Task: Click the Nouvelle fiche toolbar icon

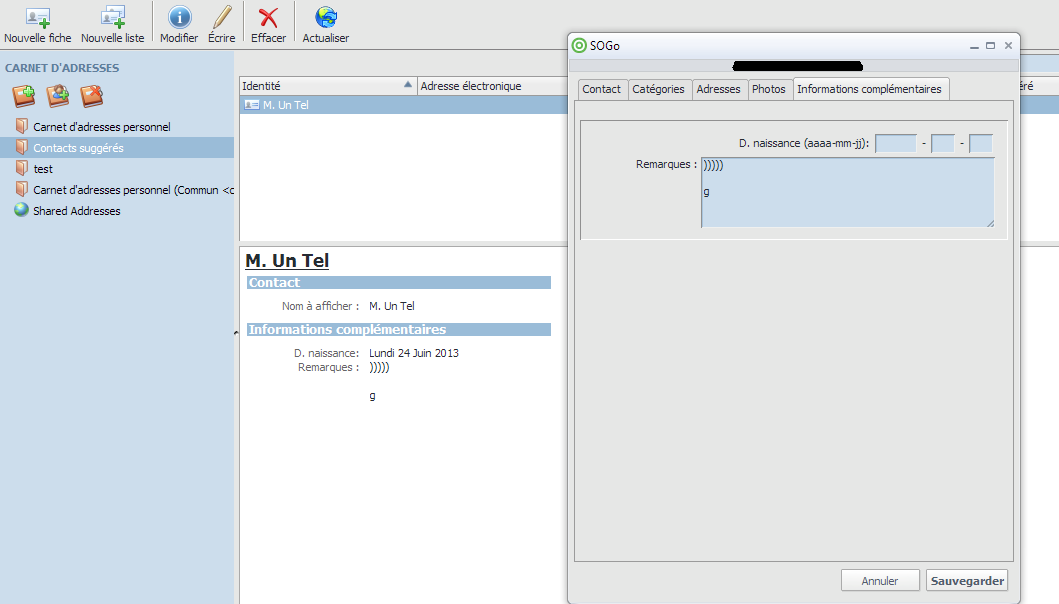Action: (x=37, y=18)
